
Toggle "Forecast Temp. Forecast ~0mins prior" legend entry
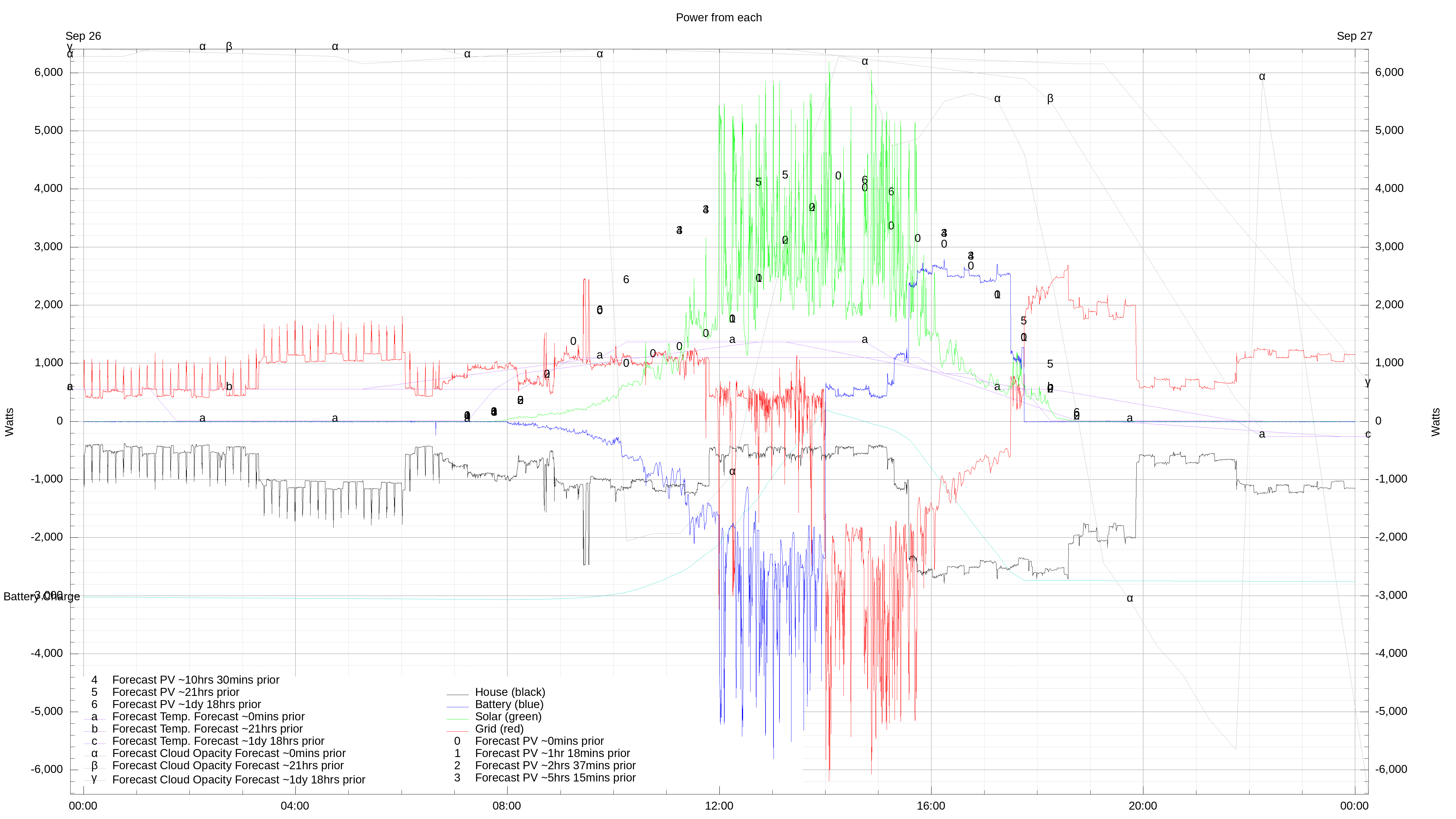point(208,717)
